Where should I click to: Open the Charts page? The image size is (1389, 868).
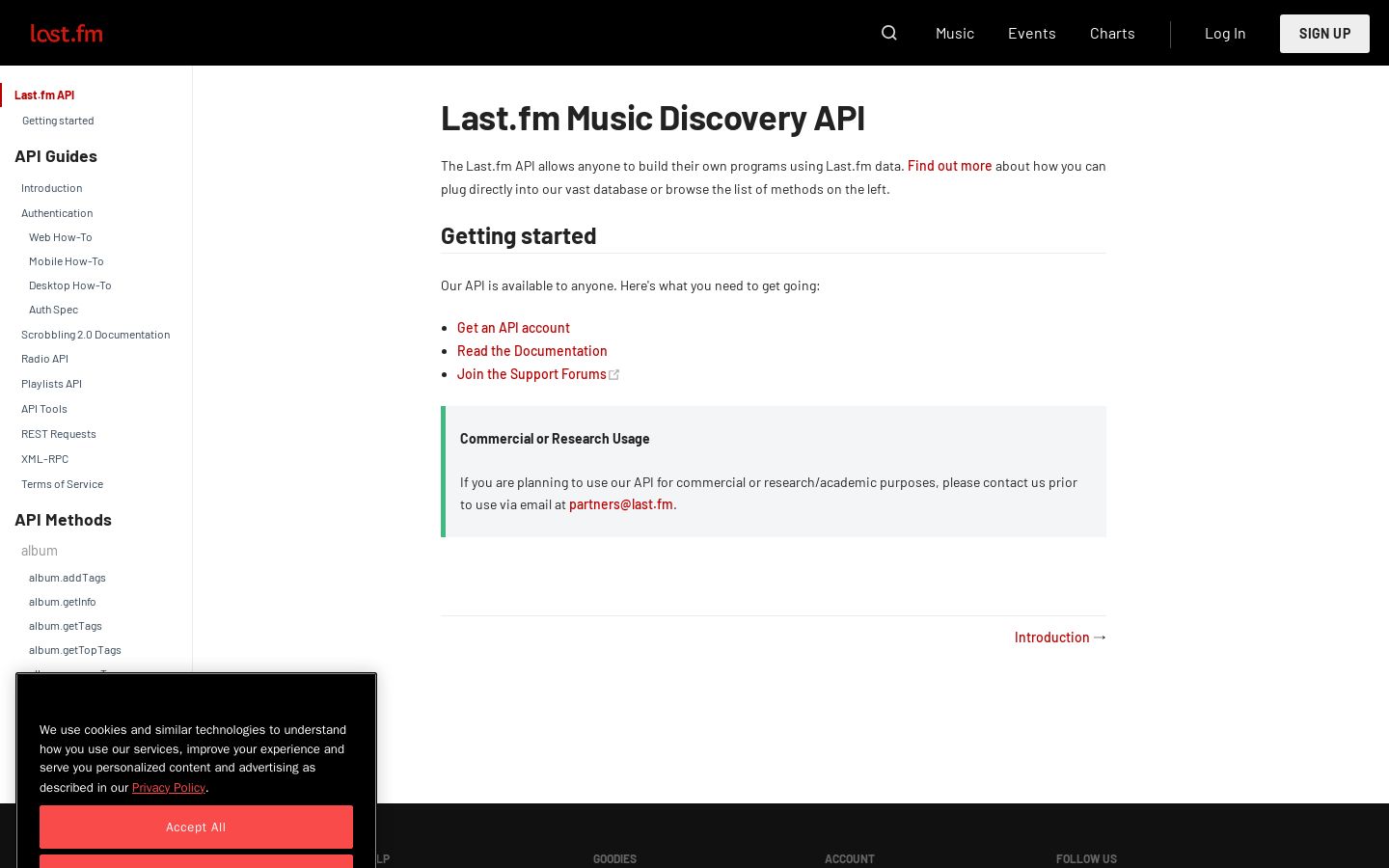click(1112, 33)
